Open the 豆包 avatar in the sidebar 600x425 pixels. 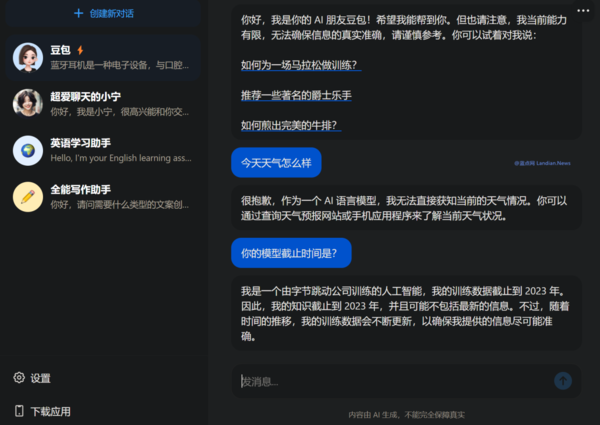click(28, 57)
